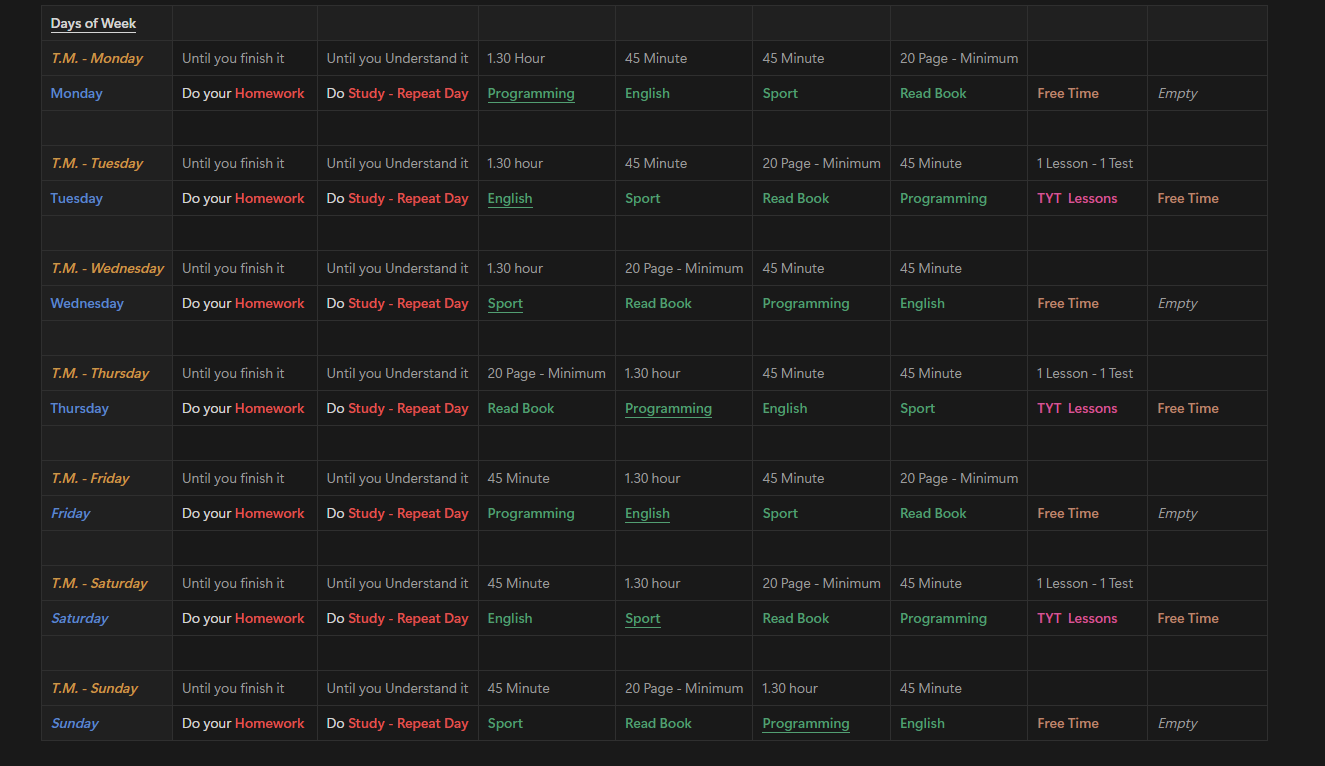Click 'Programming' in the Friday row
Screen dimensions: 1325x766
tap(531, 513)
